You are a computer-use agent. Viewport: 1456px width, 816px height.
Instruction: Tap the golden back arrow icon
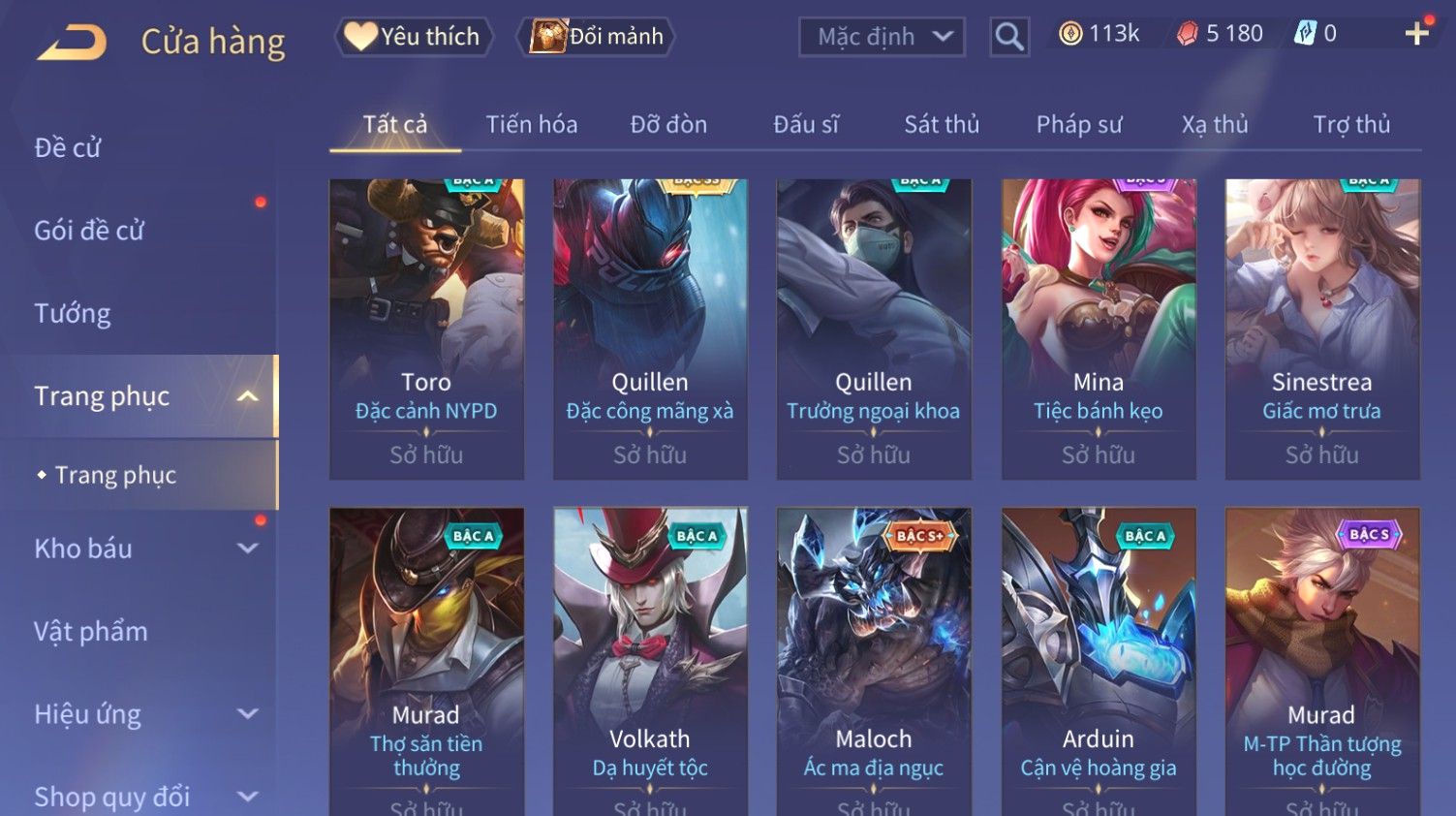pyautogui.click(x=72, y=42)
